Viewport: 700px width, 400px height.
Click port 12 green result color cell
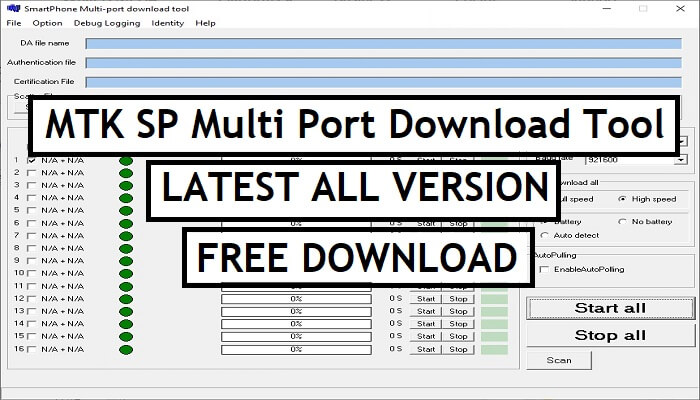(495, 299)
